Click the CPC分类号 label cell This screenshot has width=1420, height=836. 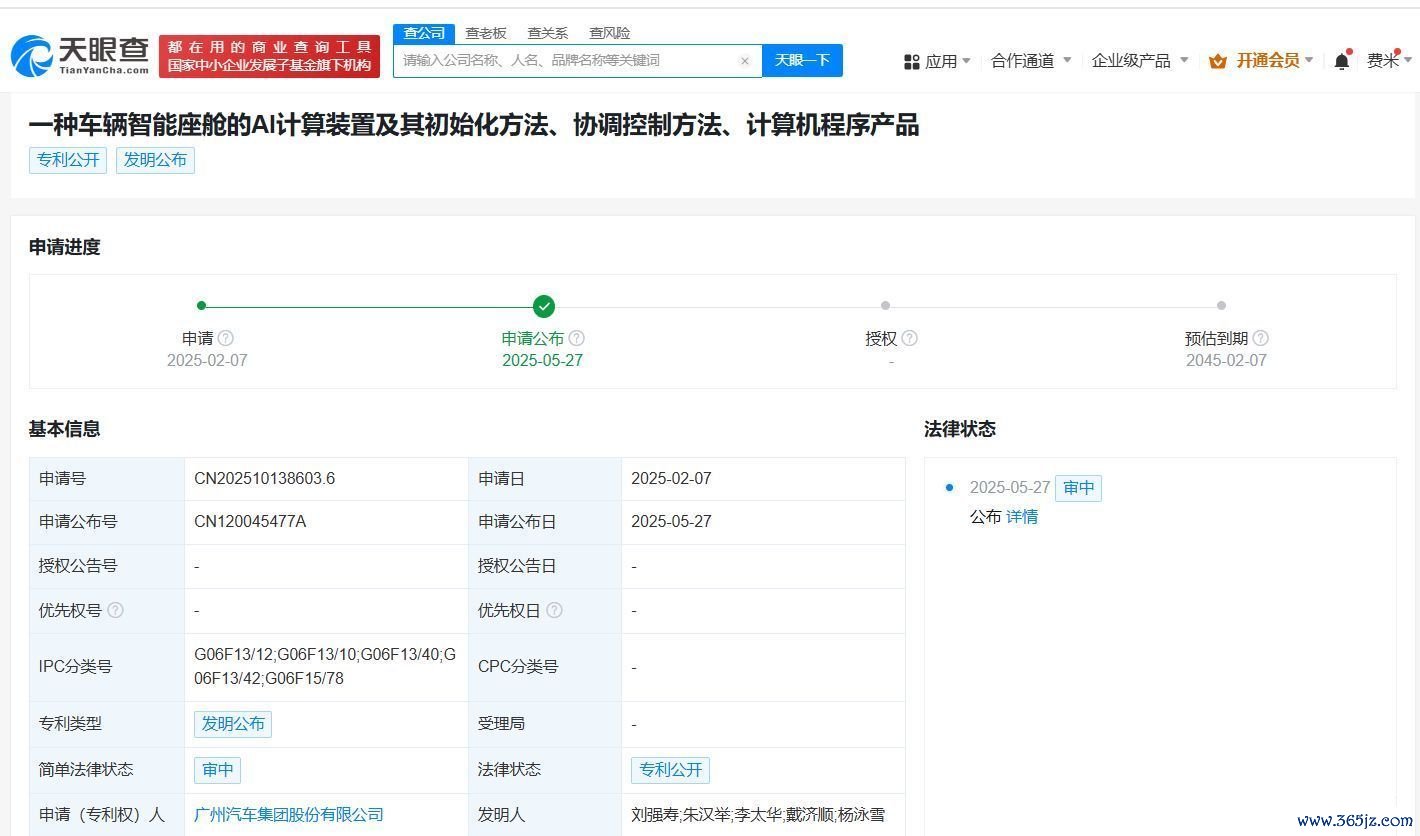click(545, 667)
